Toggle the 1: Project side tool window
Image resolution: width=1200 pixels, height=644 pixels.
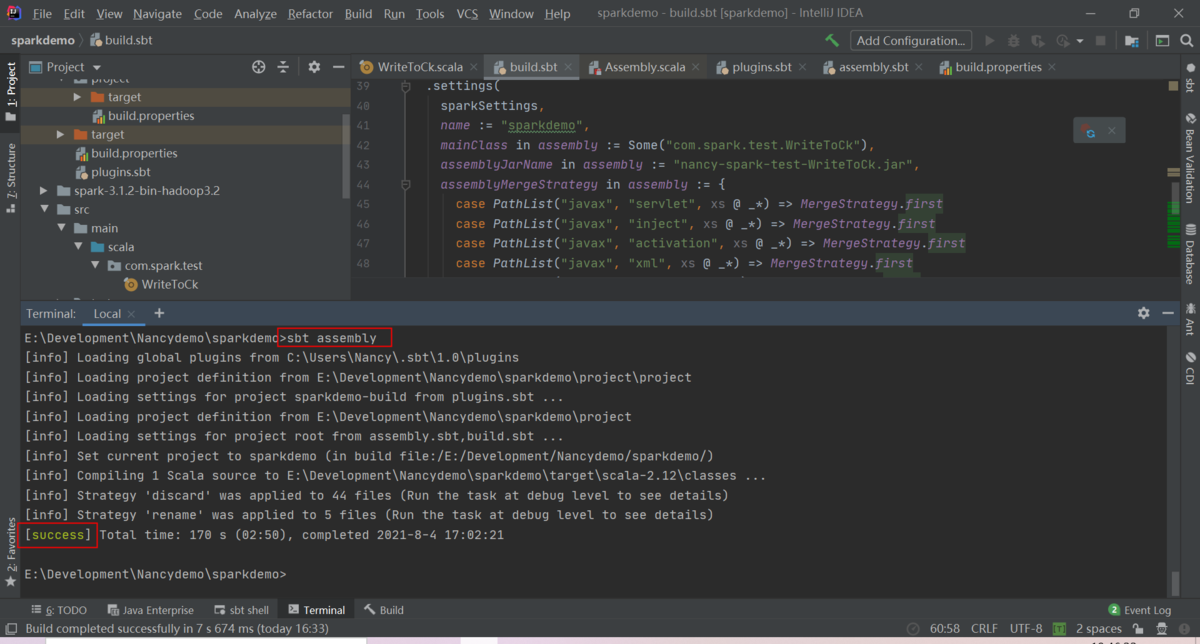pyautogui.click(x=11, y=91)
